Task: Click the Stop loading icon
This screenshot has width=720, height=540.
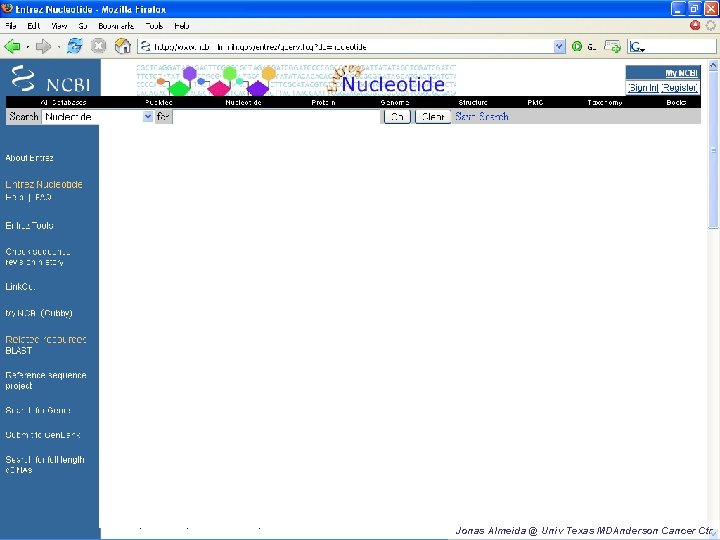Action: [98, 46]
